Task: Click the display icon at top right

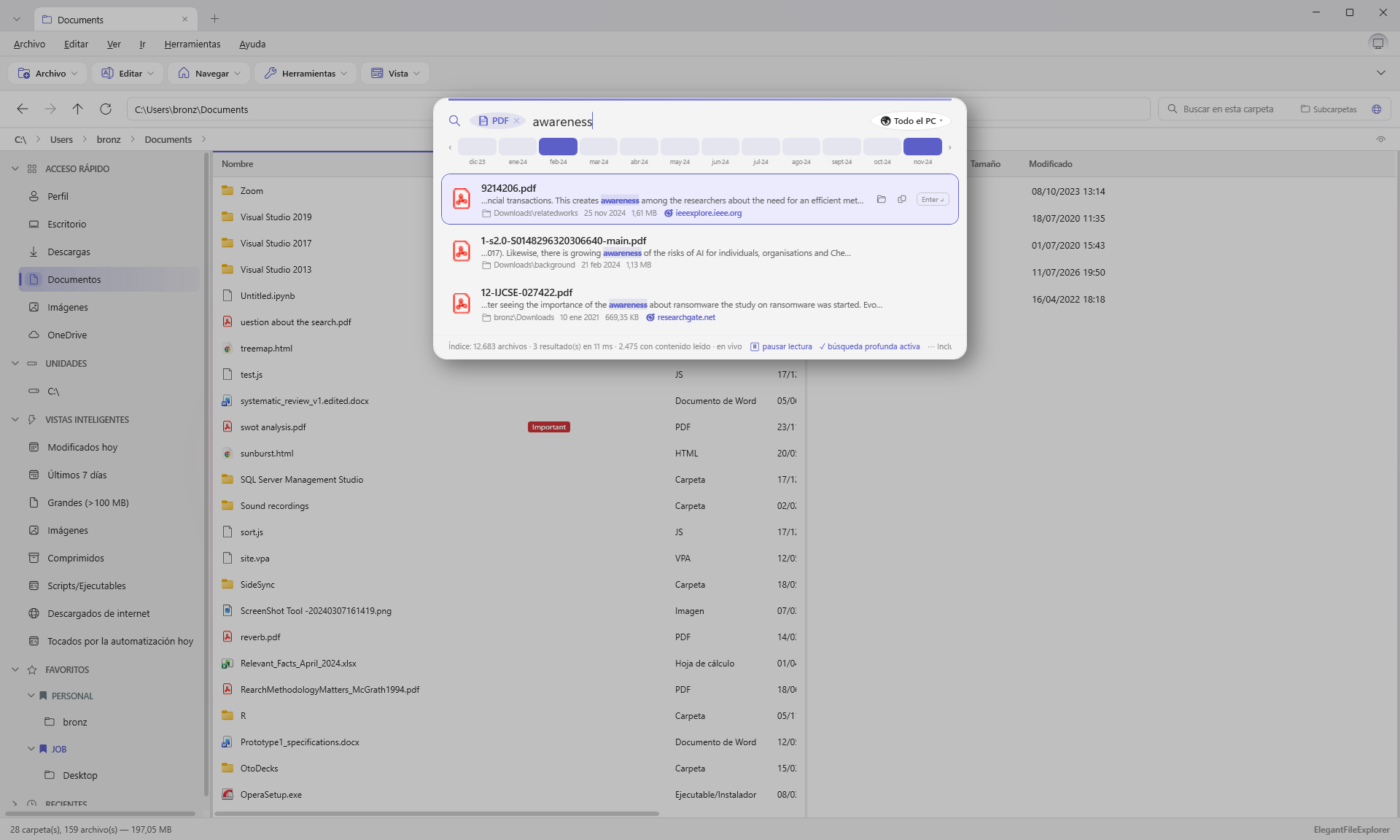Action: tap(1377, 43)
